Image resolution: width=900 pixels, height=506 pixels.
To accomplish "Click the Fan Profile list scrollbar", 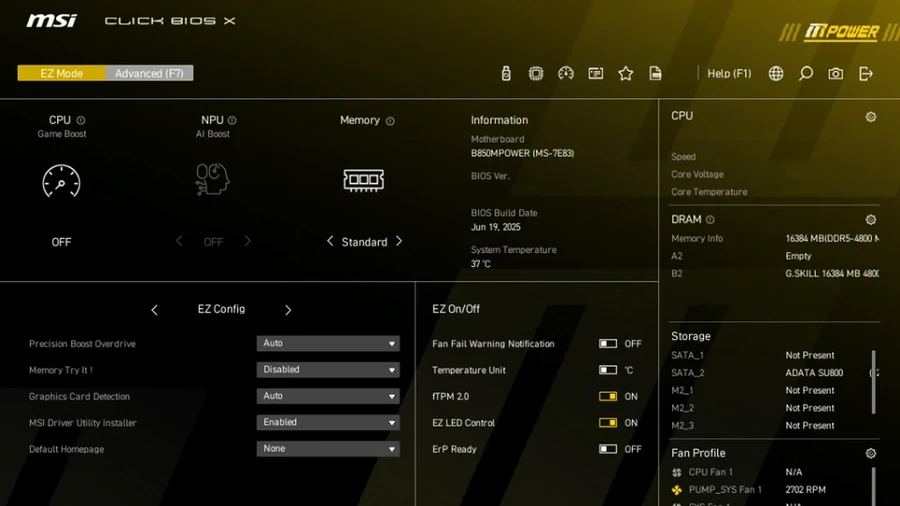I will pyautogui.click(x=874, y=486).
